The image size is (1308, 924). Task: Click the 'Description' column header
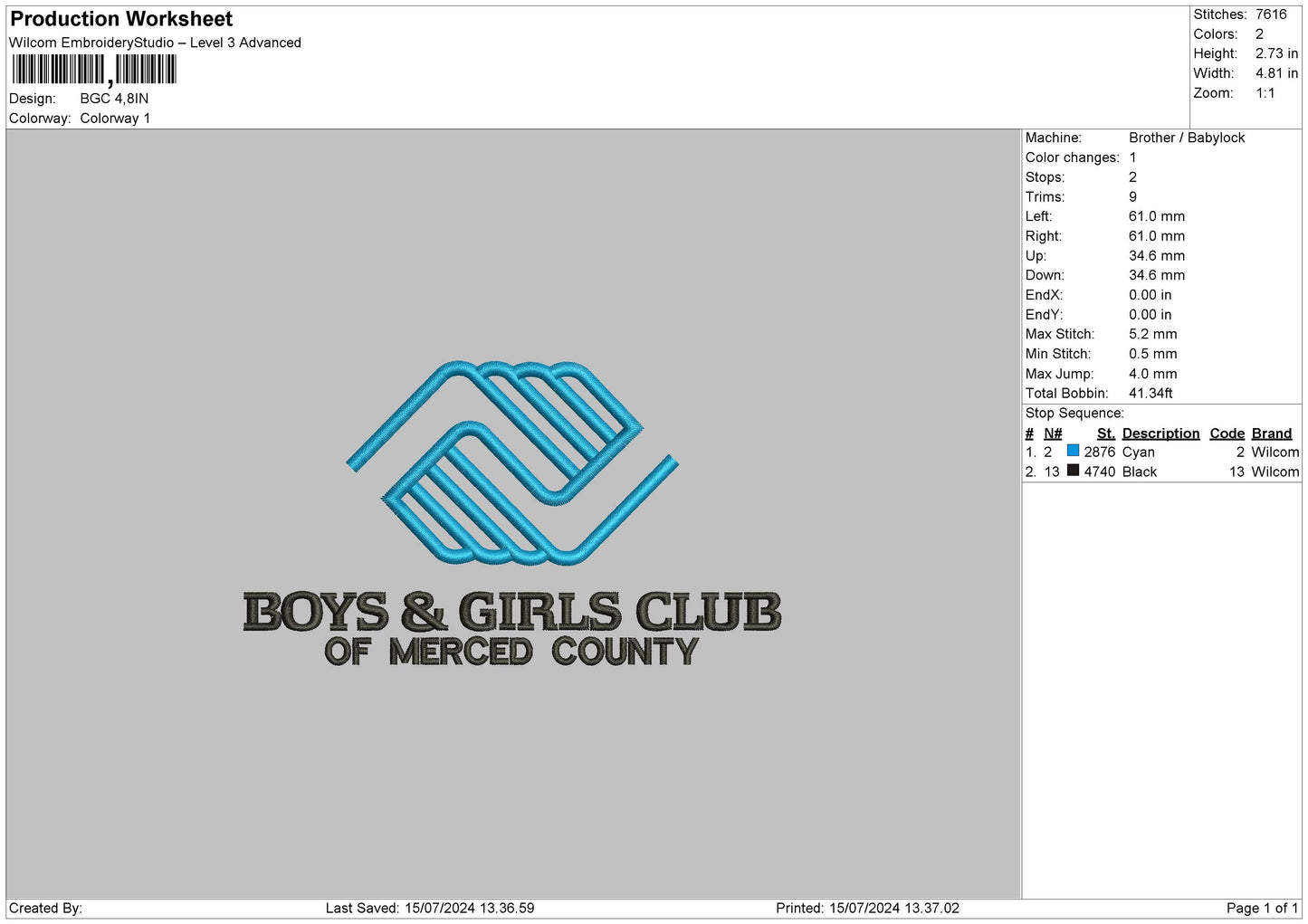coord(1160,433)
